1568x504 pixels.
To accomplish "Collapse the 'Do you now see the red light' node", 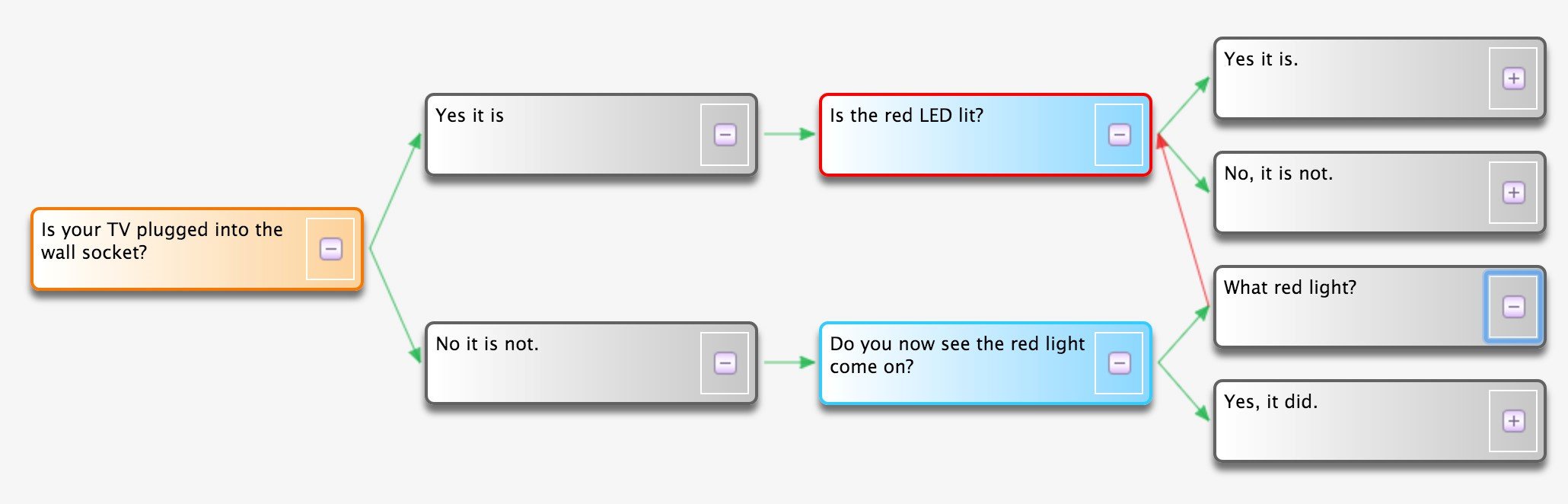I will click(1119, 363).
